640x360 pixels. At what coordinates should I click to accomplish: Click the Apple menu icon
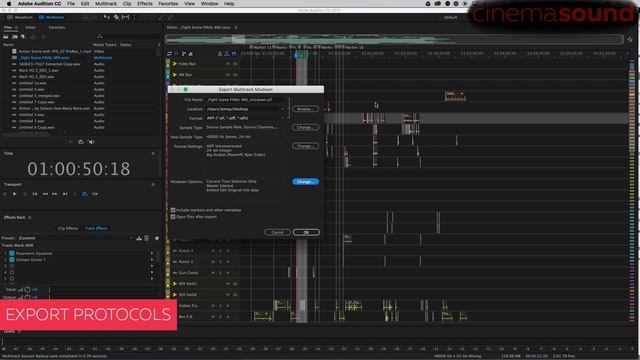tap(9, 4)
